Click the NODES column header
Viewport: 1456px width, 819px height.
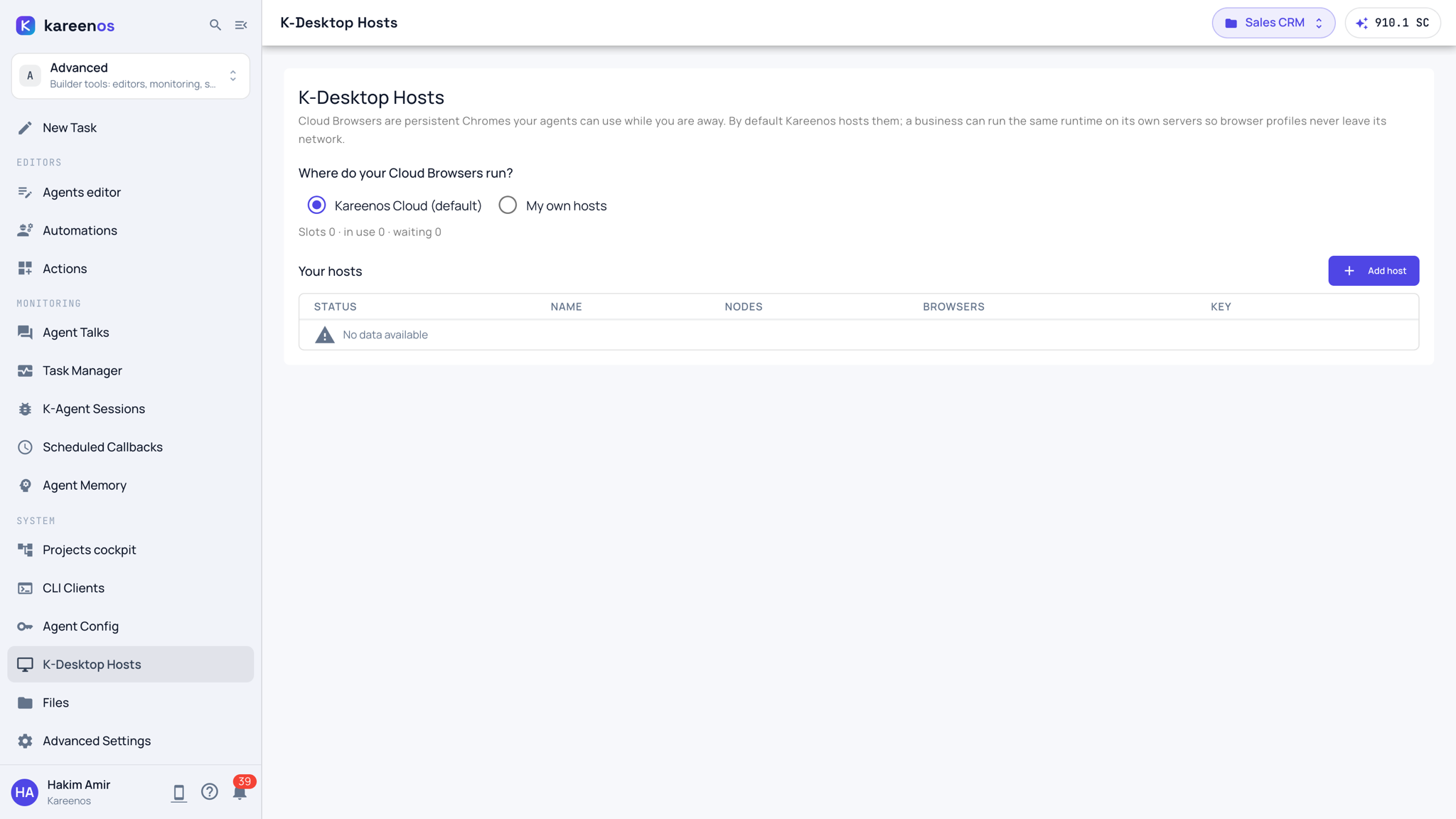point(744,306)
